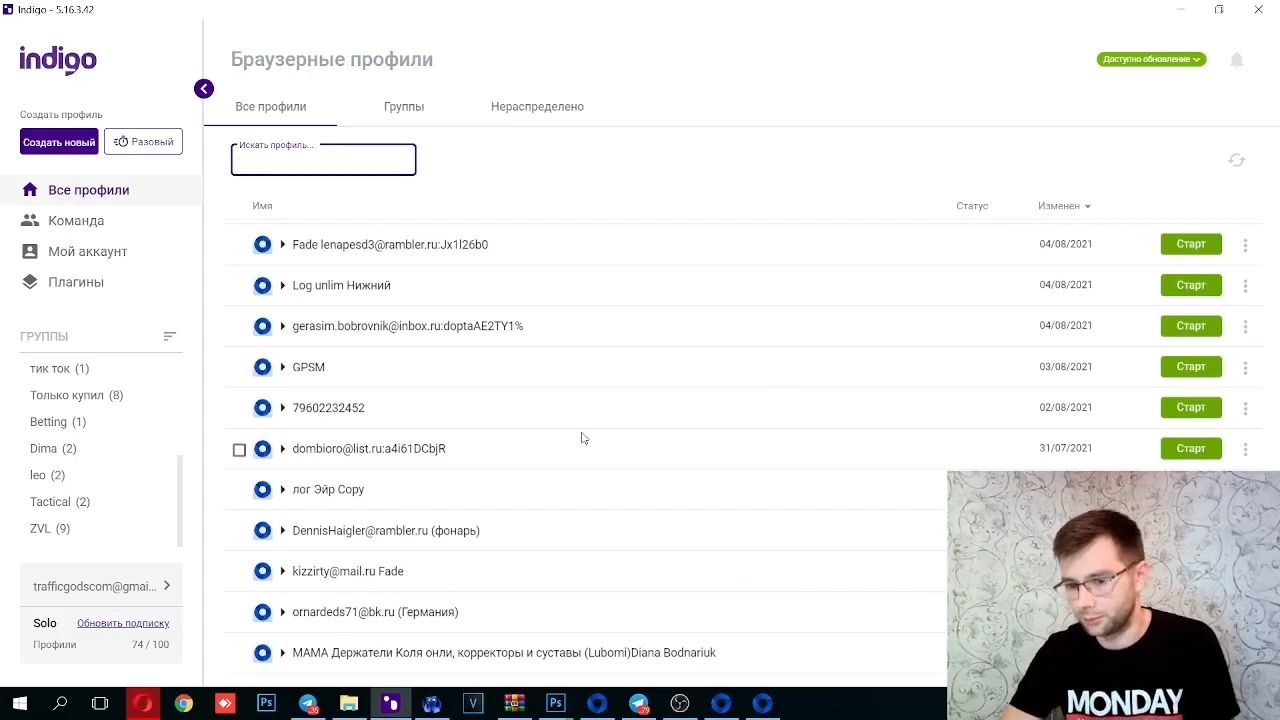
Task: Expand the trafficgodscom account chevron
Action: pos(166,586)
